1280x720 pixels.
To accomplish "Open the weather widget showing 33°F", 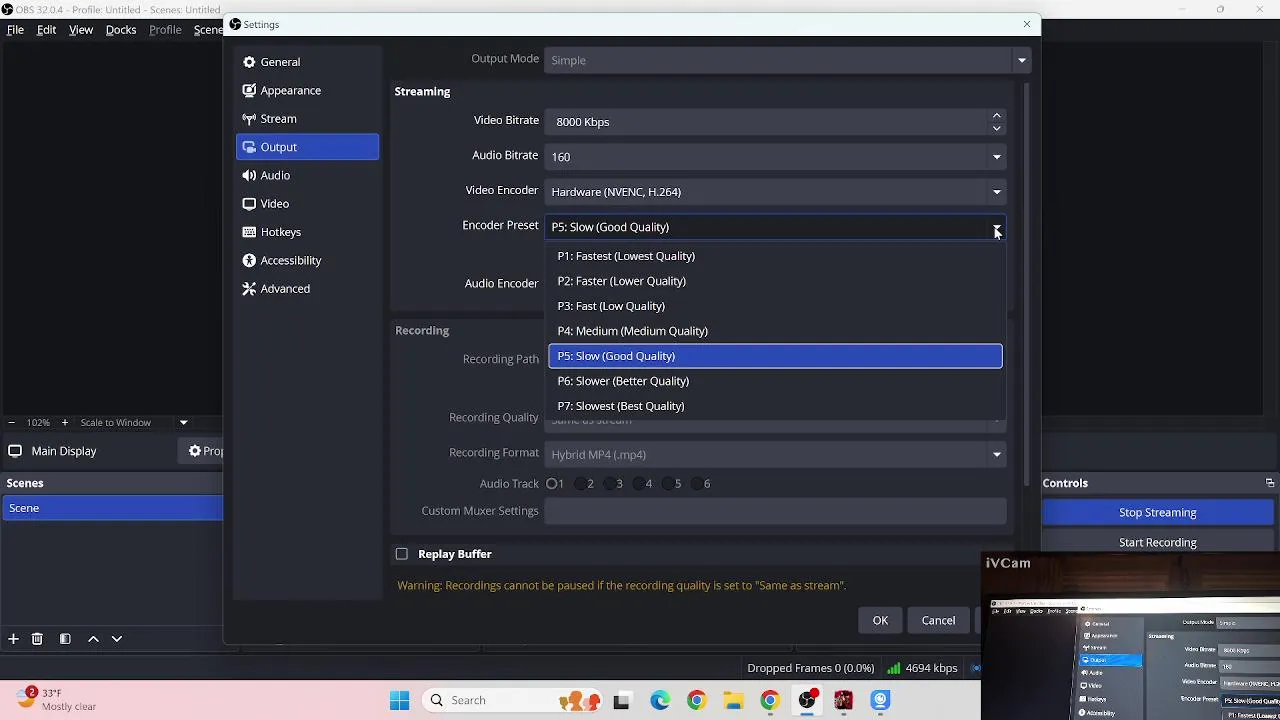I will coord(55,699).
